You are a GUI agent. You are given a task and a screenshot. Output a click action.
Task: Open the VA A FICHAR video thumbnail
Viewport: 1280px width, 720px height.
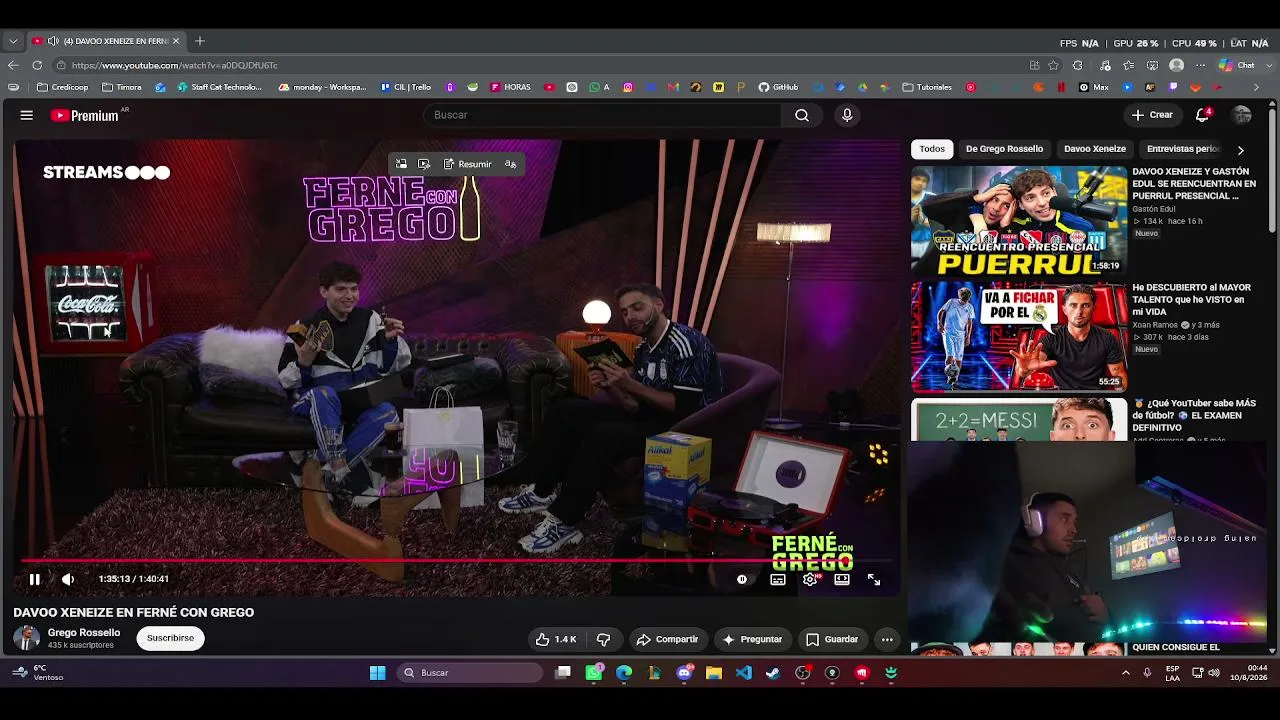coord(1018,336)
